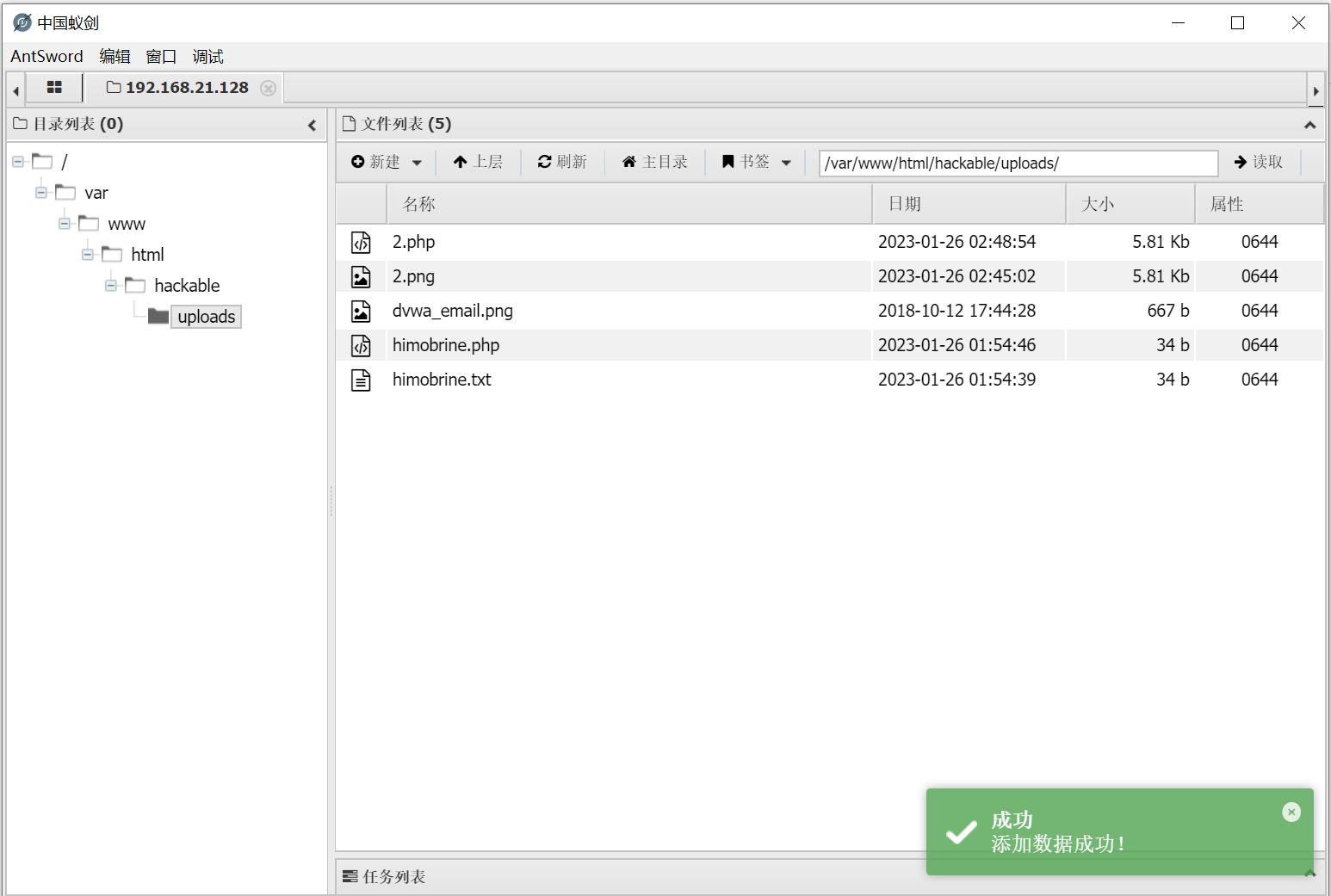
Task: Select the file himobrine.txt
Action: click(442, 380)
